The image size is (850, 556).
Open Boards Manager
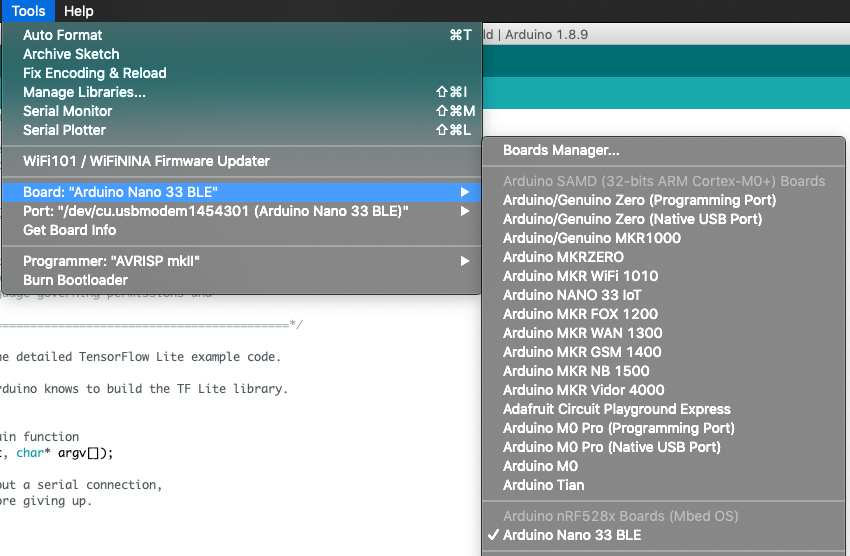click(561, 151)
